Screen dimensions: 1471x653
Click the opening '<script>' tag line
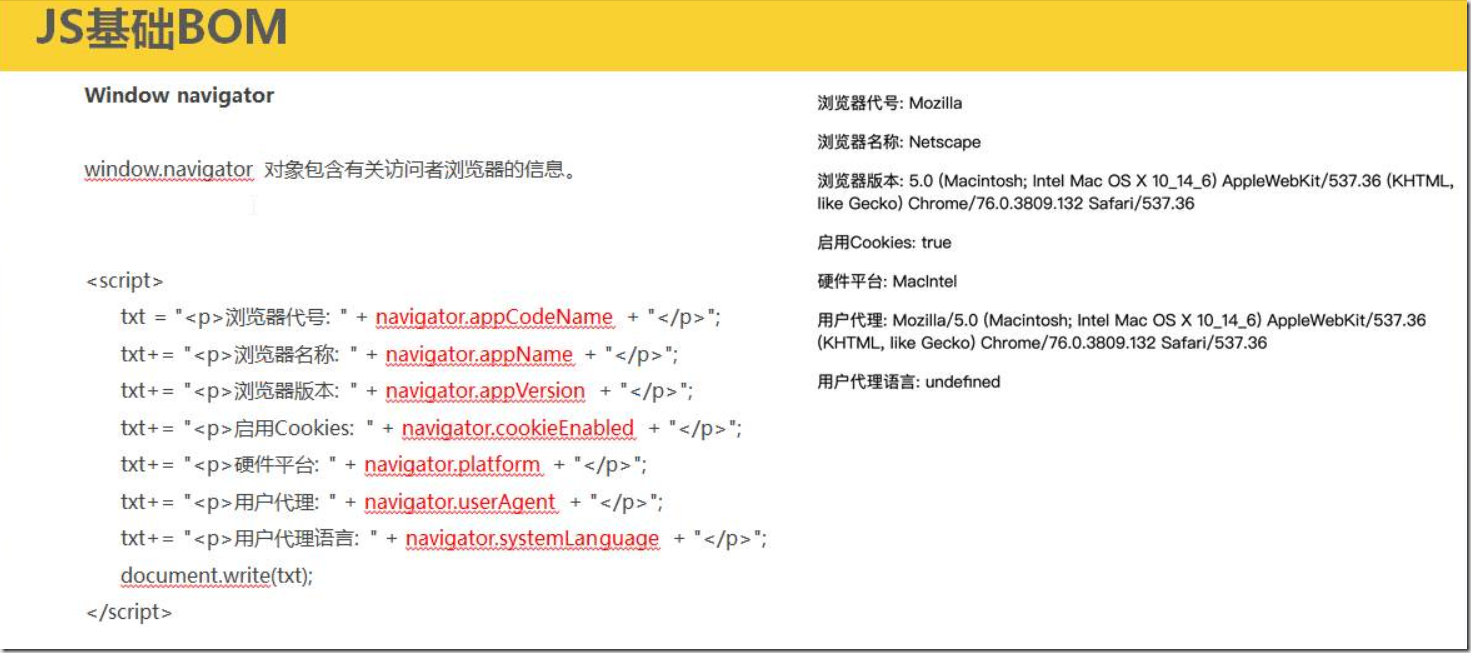point(125,281)
